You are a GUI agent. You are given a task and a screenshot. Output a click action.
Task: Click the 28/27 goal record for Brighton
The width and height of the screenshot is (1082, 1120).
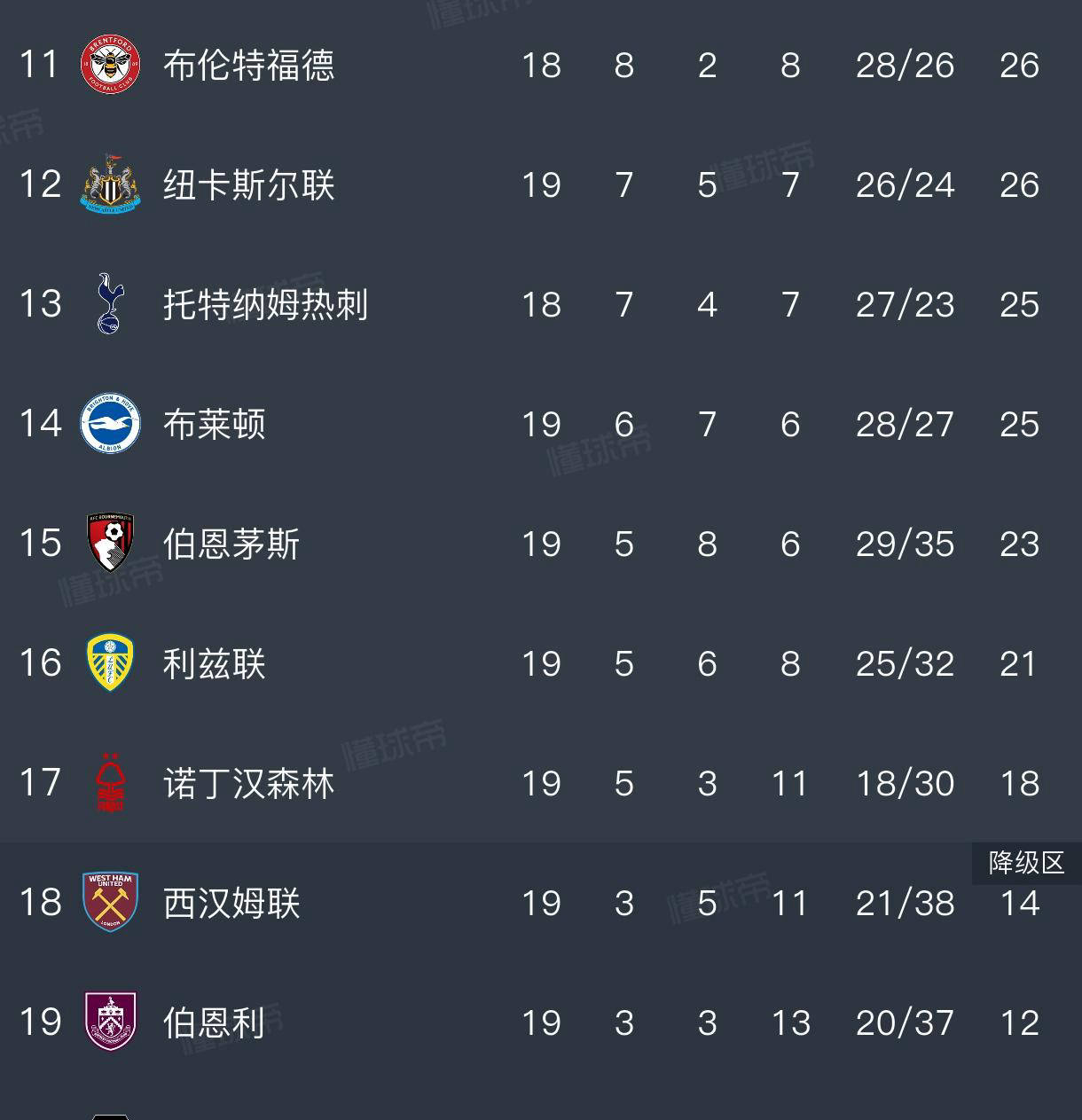(903, 425)
